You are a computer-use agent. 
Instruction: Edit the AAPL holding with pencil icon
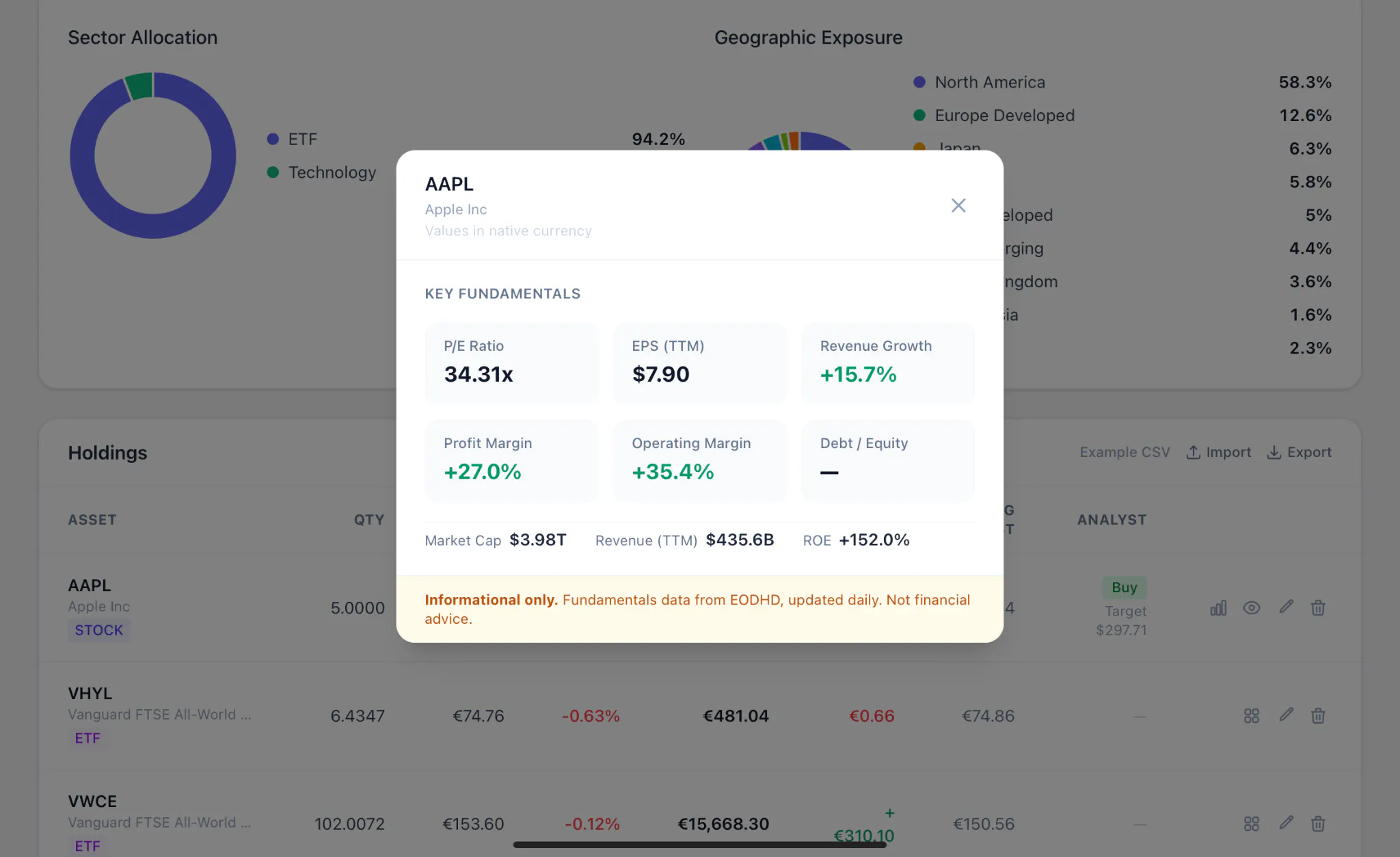(x=1286, y=607)
